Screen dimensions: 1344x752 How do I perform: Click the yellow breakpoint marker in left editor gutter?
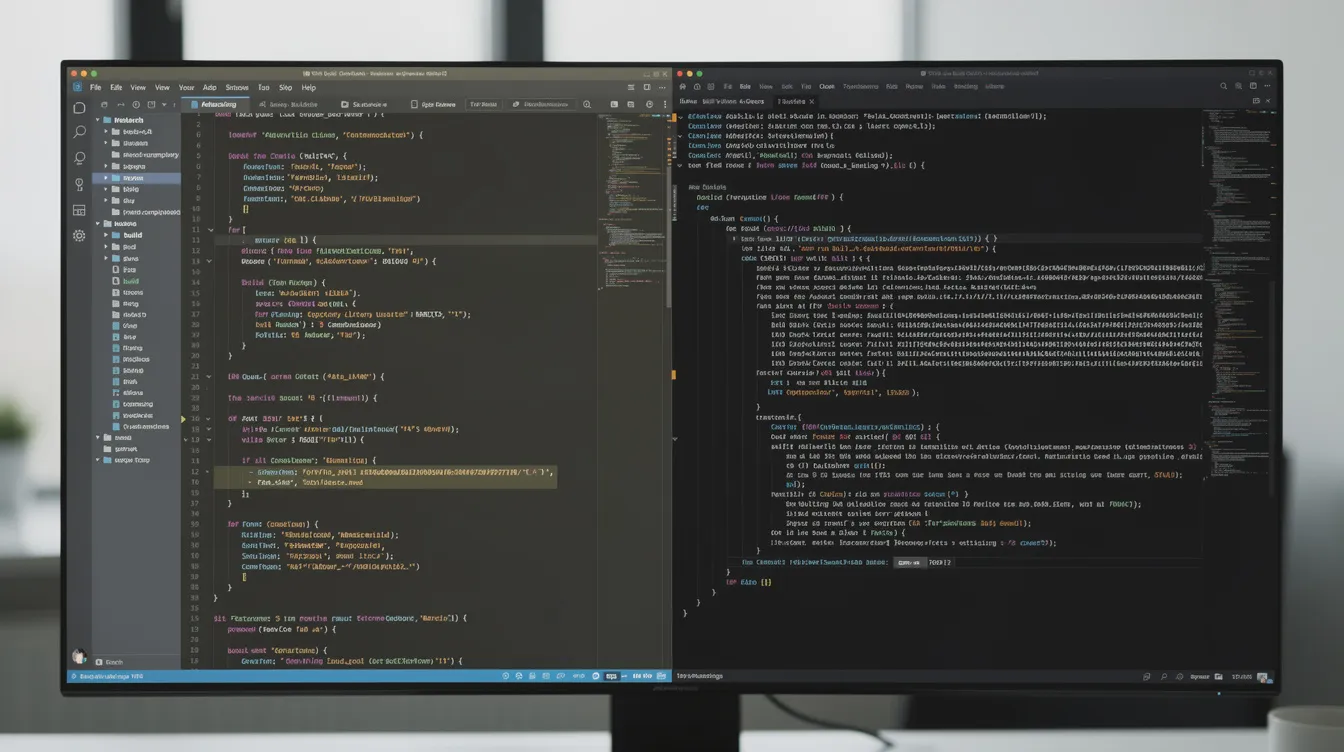(x=184, y=419)
